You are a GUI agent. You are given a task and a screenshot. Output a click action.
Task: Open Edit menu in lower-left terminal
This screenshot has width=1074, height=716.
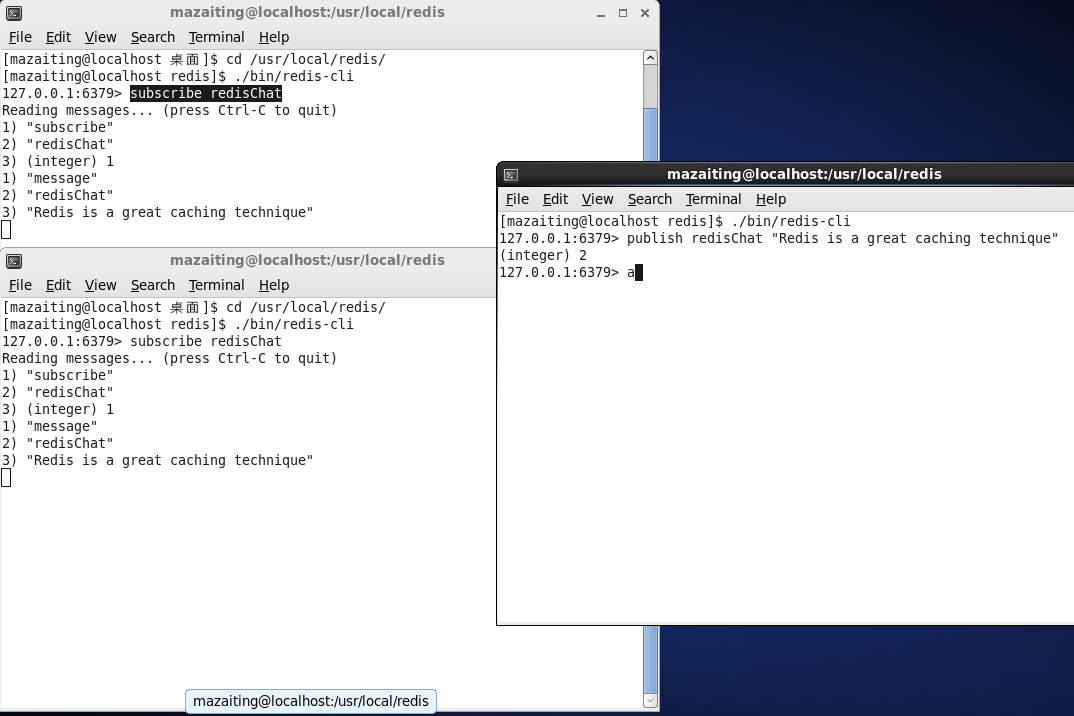click(58, 285)
